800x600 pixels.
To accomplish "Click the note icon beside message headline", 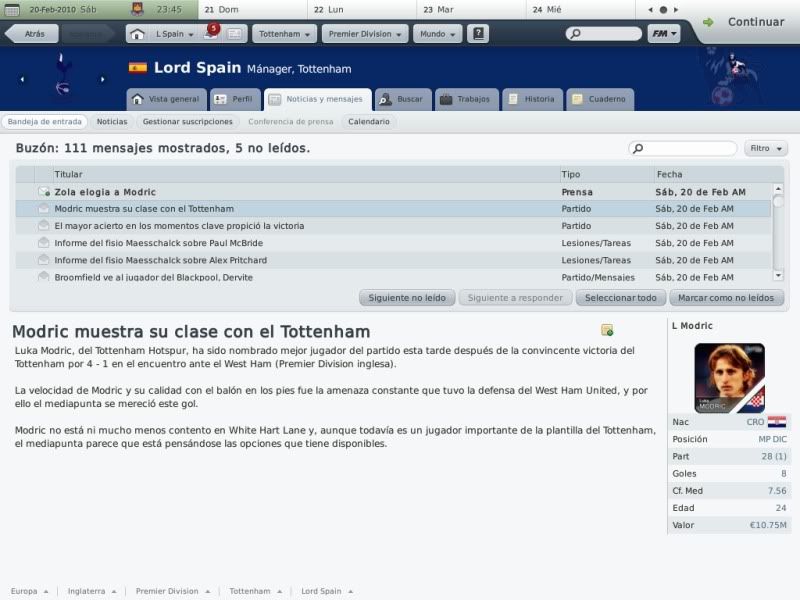I will coord(607,330).
